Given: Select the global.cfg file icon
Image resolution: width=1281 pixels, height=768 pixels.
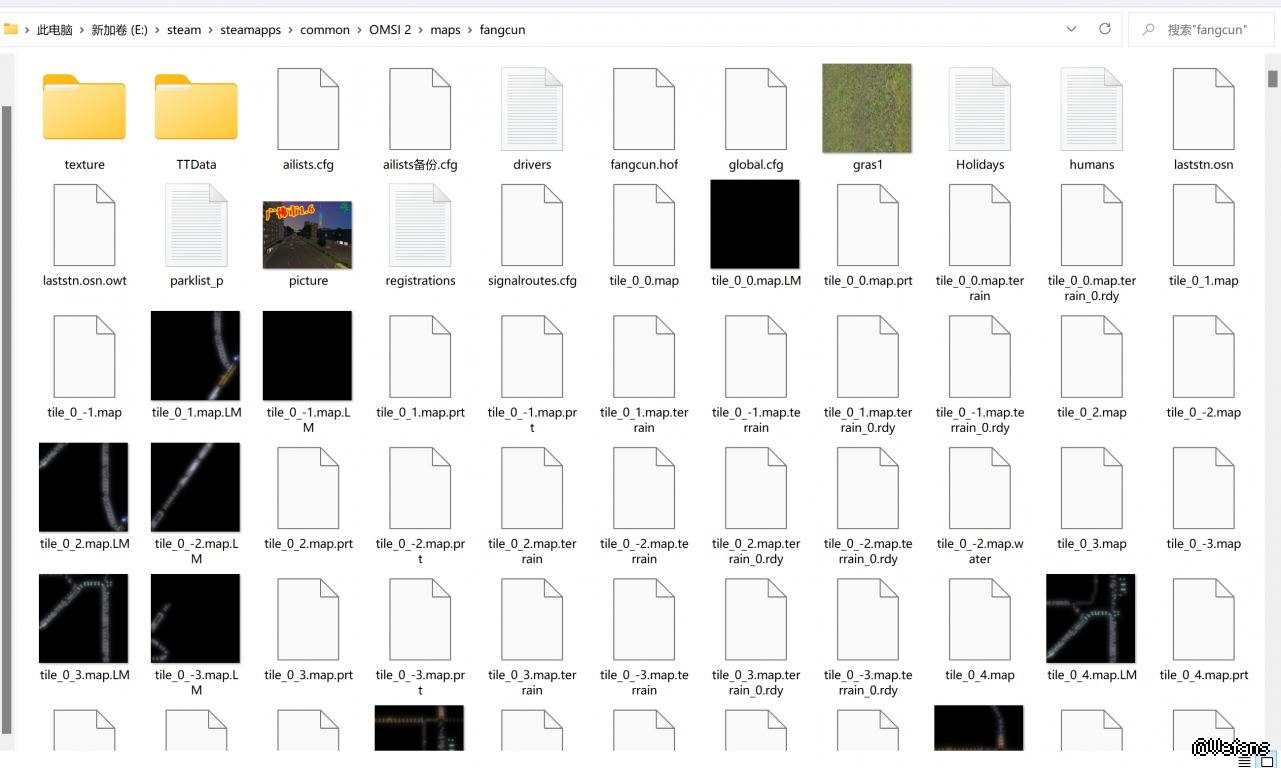Looking at the screenshot, I should (756, 110).
